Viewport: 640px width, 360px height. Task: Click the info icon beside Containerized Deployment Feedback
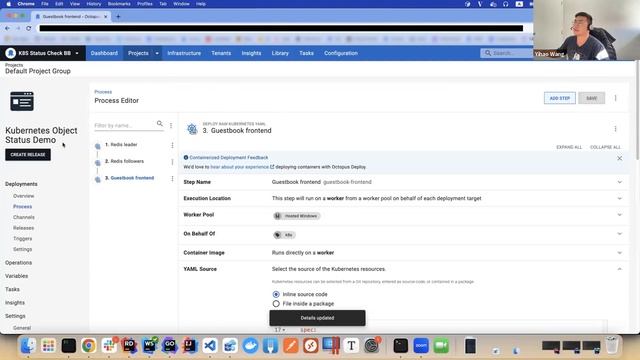(x=186, y=158)
